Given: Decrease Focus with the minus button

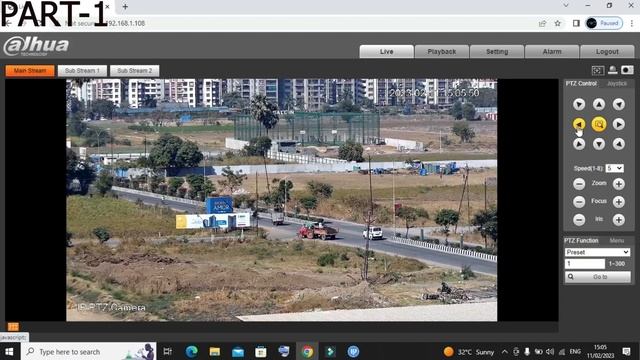Looking at the screenshot, I should 579,202.
